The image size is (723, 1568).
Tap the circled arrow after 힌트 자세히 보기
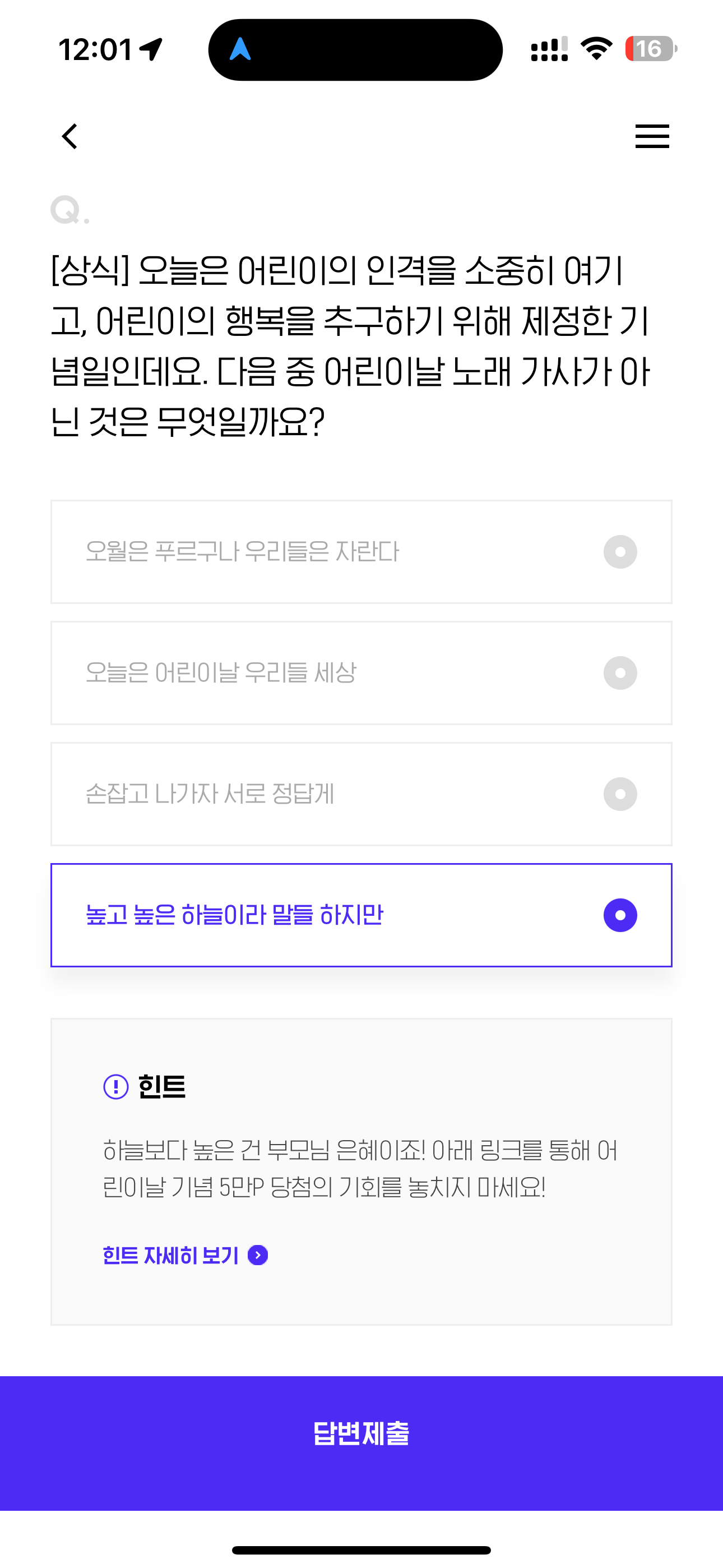(258, 1255)
